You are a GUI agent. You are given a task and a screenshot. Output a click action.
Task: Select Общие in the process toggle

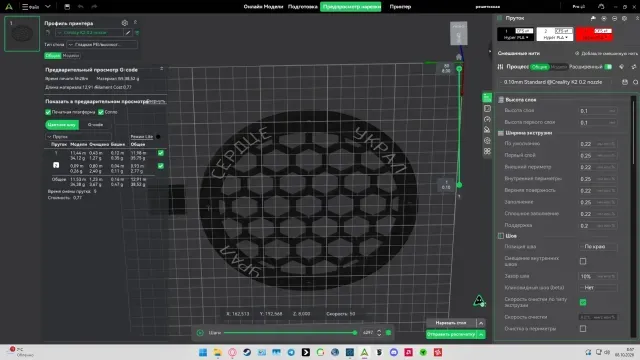(539, 67)
